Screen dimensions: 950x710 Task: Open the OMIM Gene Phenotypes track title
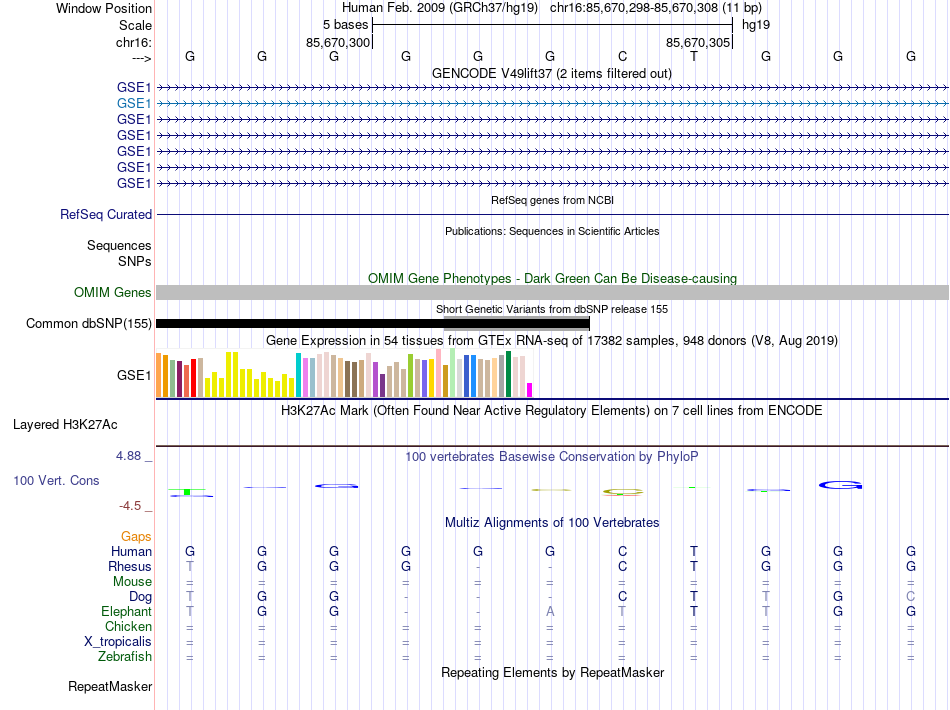click(x=552, y=278)
